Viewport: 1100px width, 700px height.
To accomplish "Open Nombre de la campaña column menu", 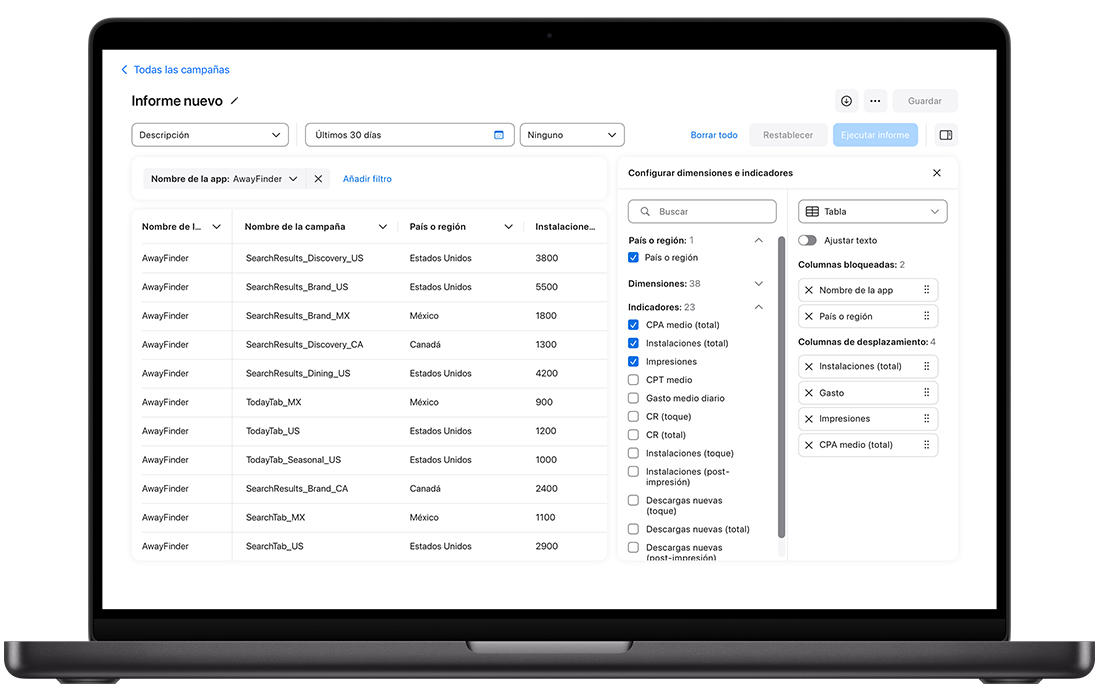I will pyautogui.click(x=382, y=227).
